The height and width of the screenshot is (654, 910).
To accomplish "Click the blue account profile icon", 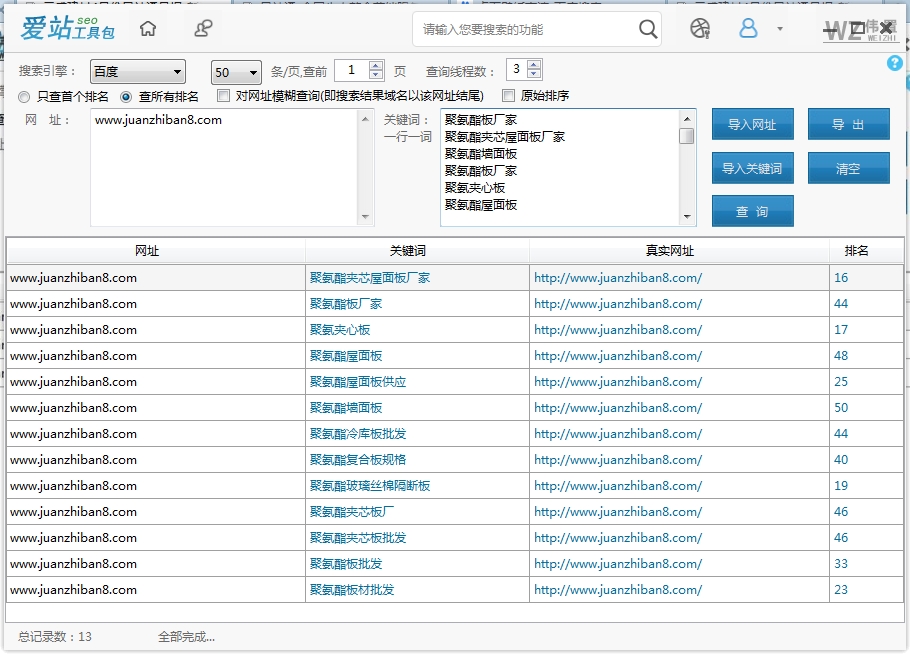I will click(748, 29).
